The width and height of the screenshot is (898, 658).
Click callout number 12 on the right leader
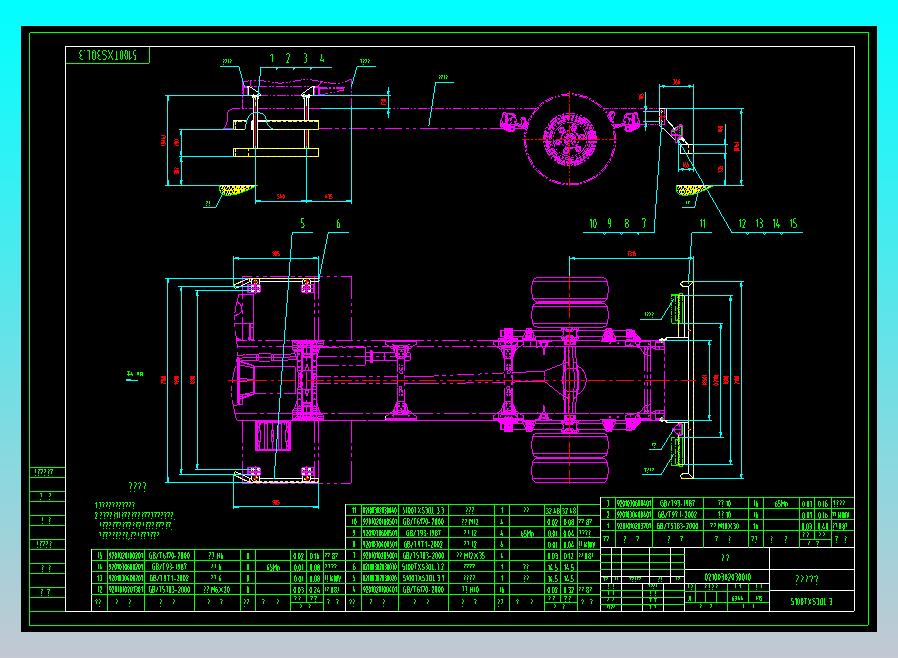[742, 223]
